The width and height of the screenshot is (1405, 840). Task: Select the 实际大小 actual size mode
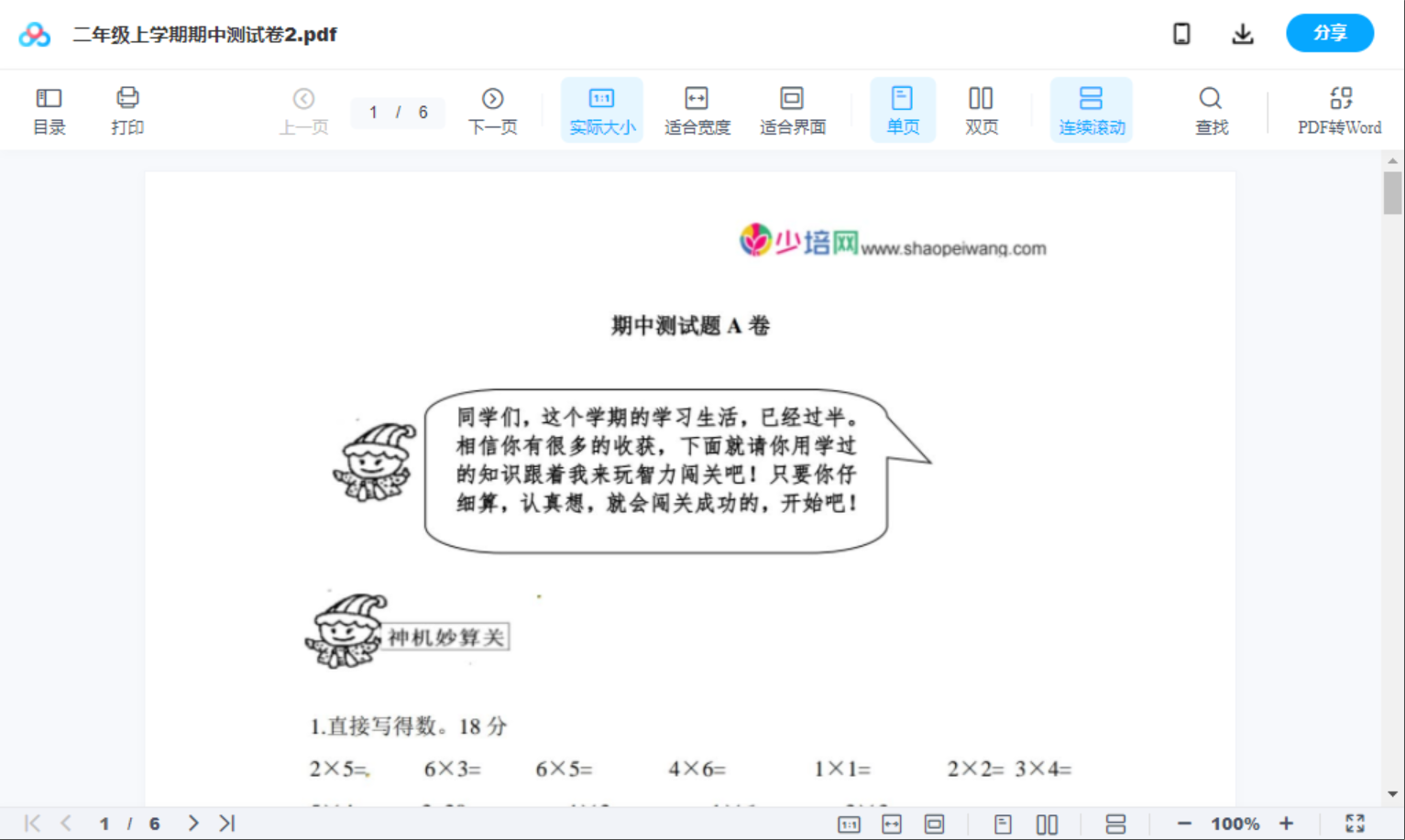click(x=601, y=108)
